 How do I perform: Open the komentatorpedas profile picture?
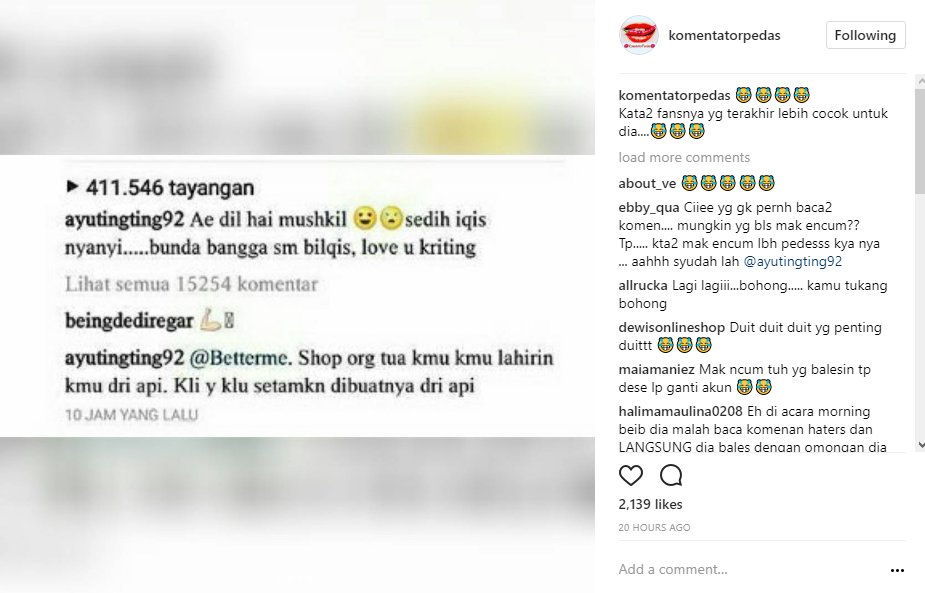click(x=639, y=35)
